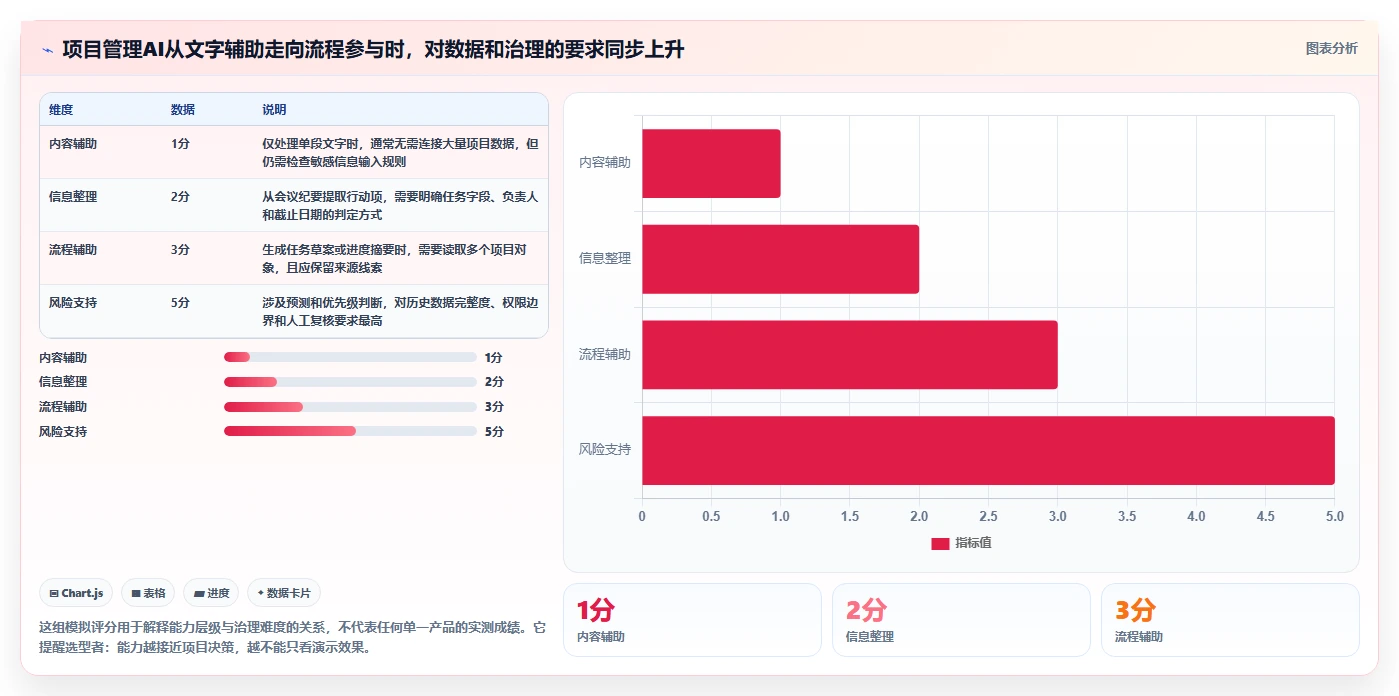Select the 进度 tag chip
Image resolution: width=1399 pixels, height=696 pixels.
click(211, 593)
